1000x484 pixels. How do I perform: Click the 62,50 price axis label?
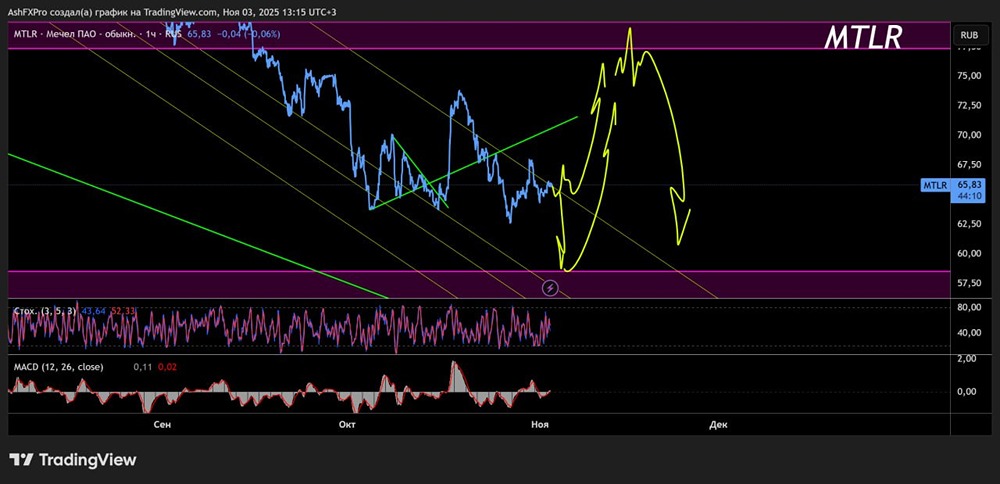click(969, 224)
